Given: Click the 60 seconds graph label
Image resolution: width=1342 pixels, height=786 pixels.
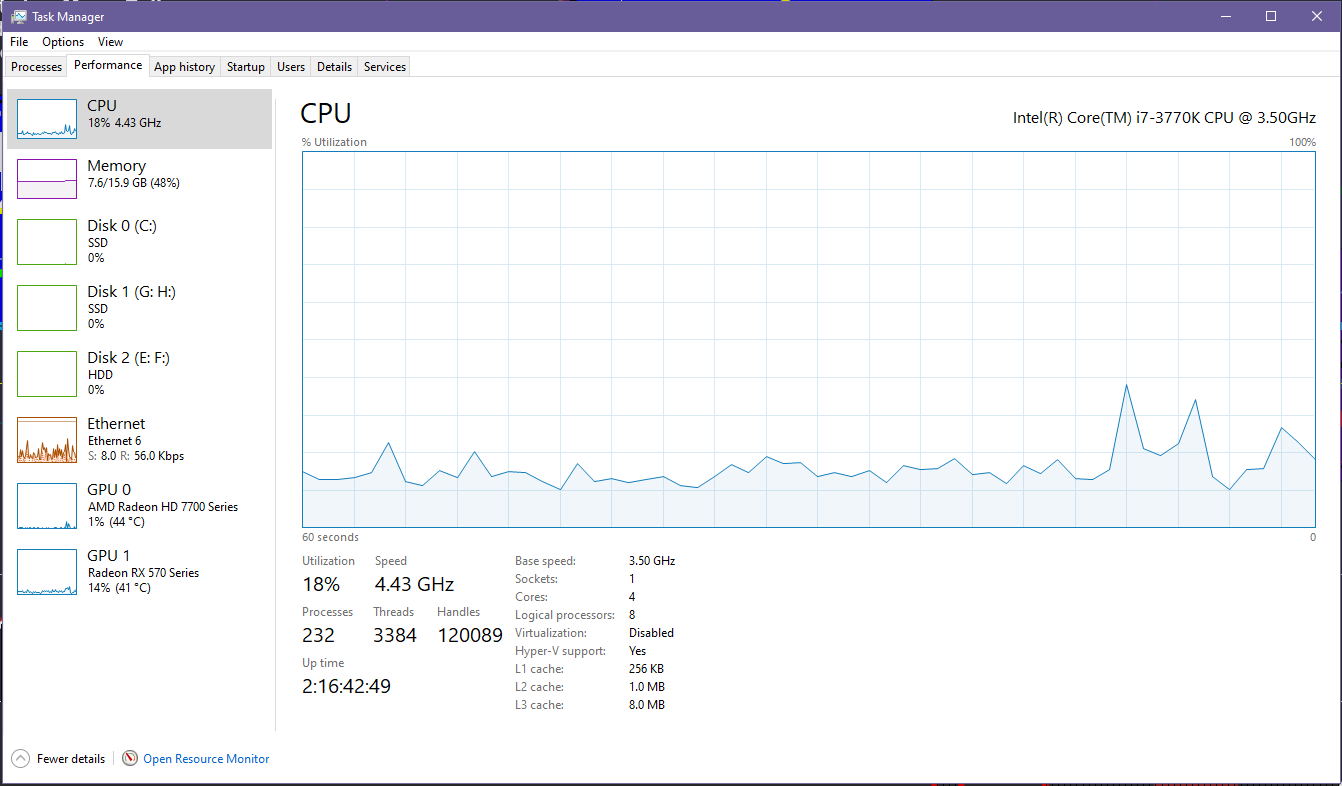Looking at the screenshot, I should (x=330, y=538).
